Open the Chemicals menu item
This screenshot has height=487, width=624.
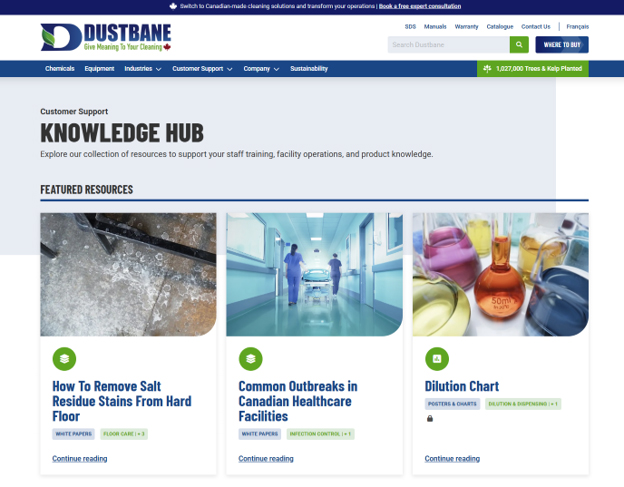pyautogui.click(x=60, y=68)
